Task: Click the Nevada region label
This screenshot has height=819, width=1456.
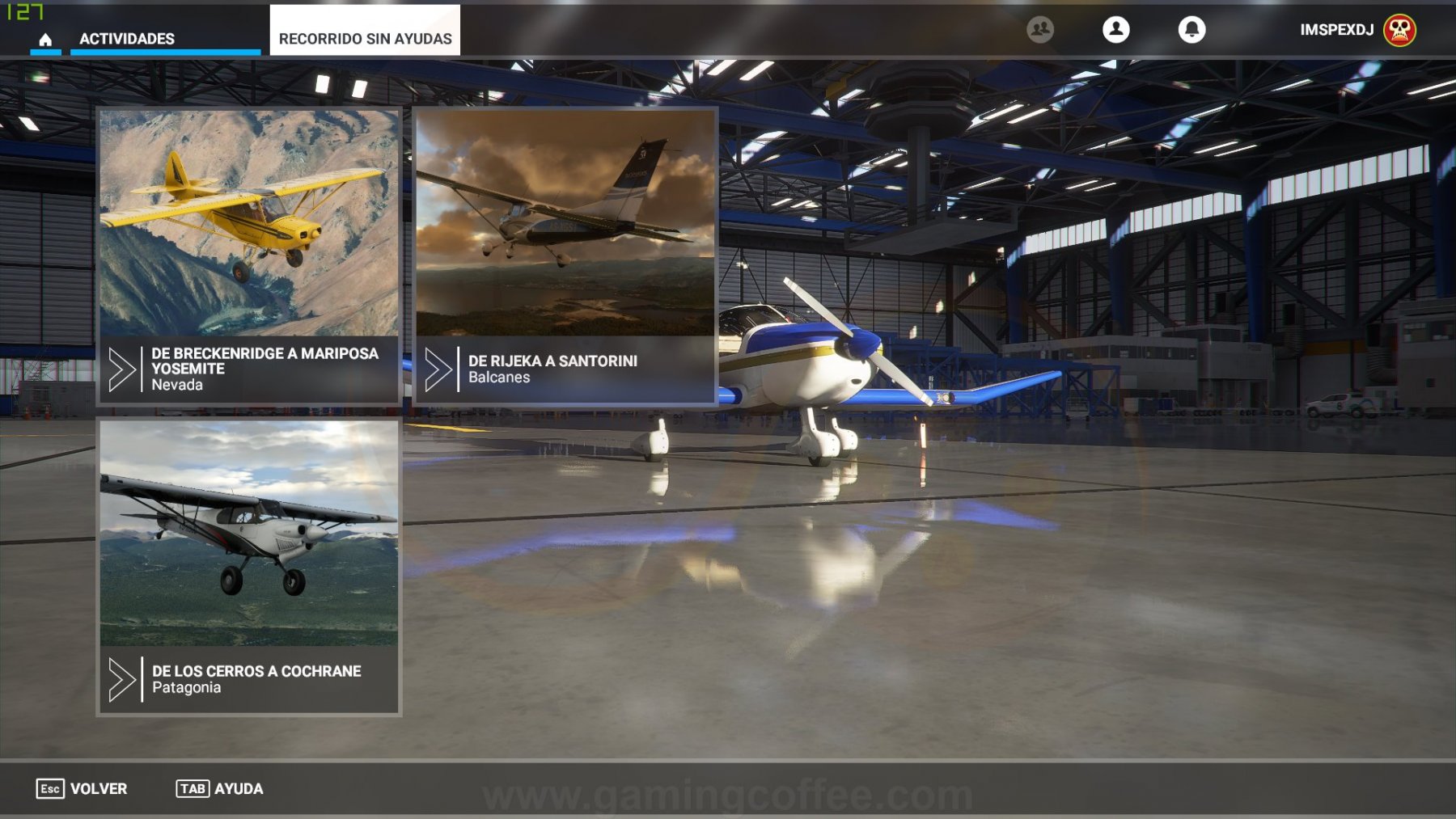Action: pyautogui.click(x=177, y=385)
